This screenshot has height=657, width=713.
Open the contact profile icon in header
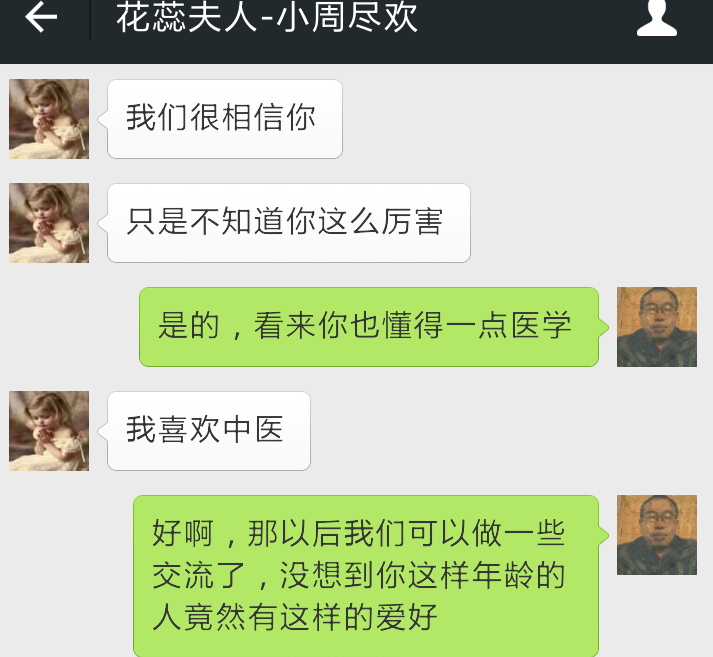pyautogui.click(x=657, y=18)
